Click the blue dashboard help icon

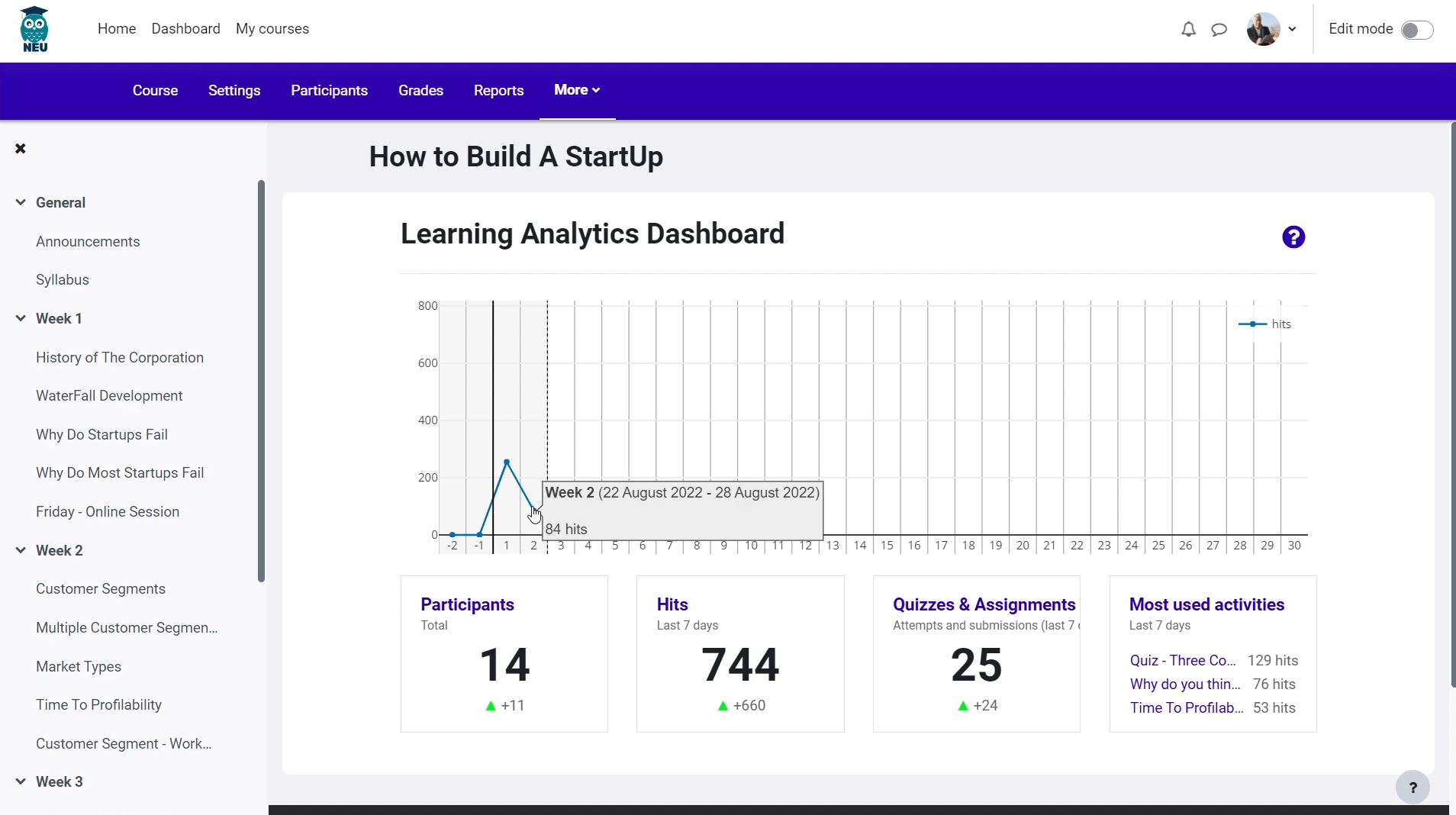click(x=1293, y=237)
